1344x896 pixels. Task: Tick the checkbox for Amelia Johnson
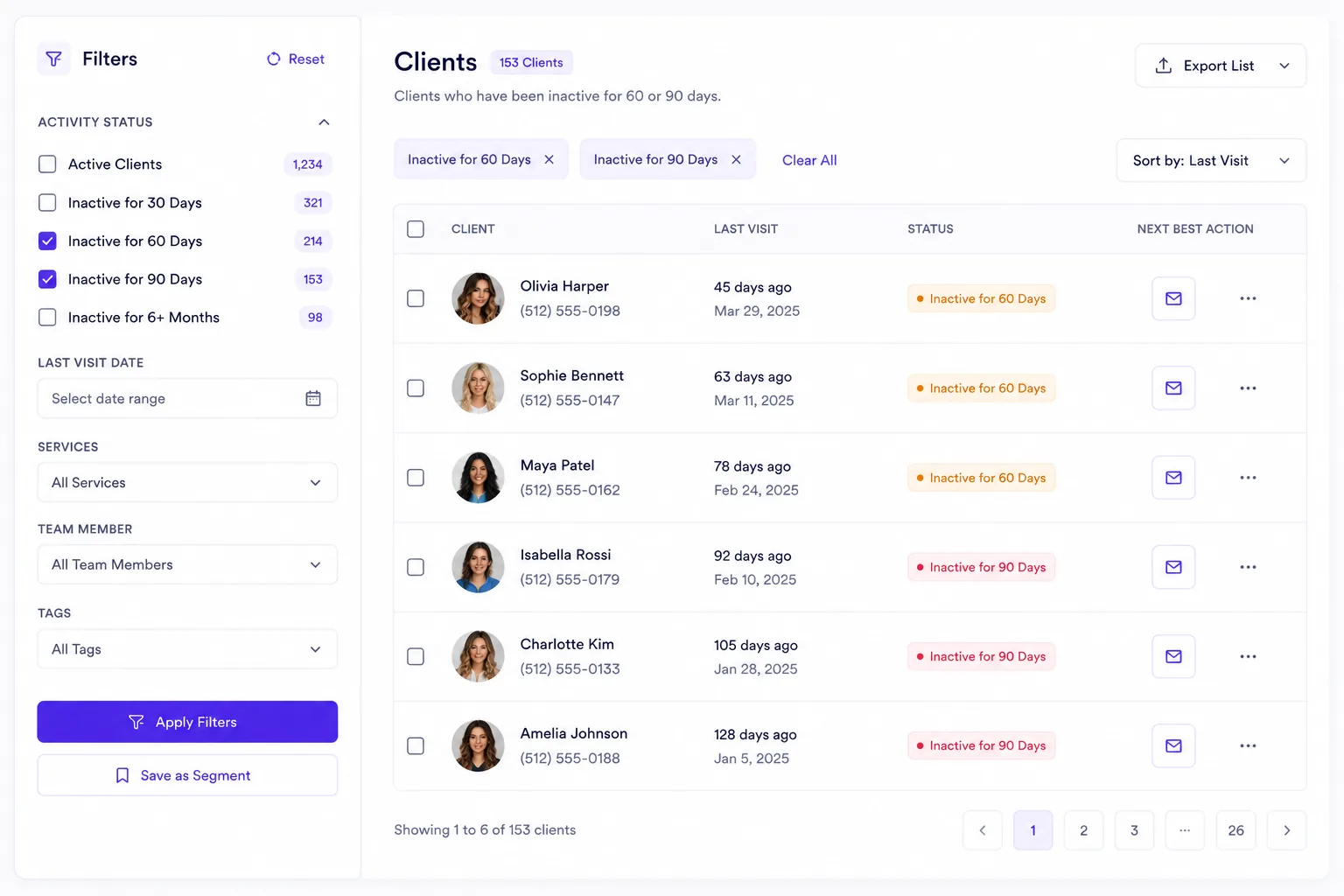tap(416, 745)
